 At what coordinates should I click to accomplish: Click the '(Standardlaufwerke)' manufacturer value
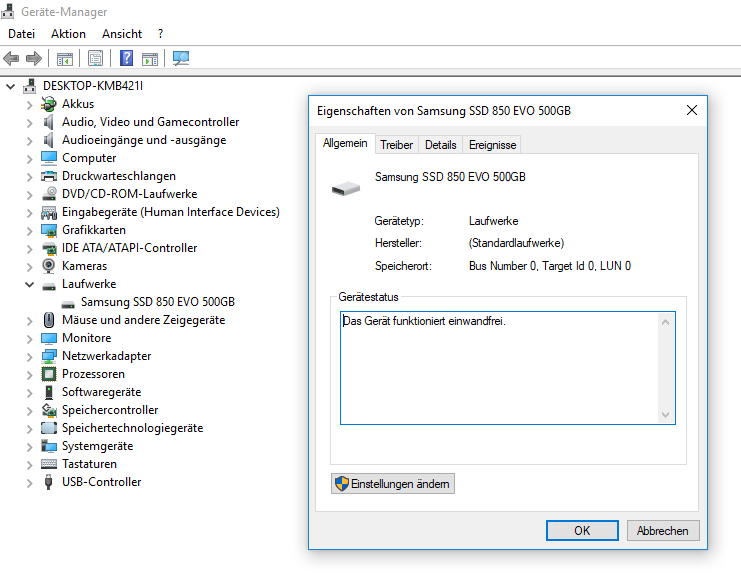coord(516,243)
